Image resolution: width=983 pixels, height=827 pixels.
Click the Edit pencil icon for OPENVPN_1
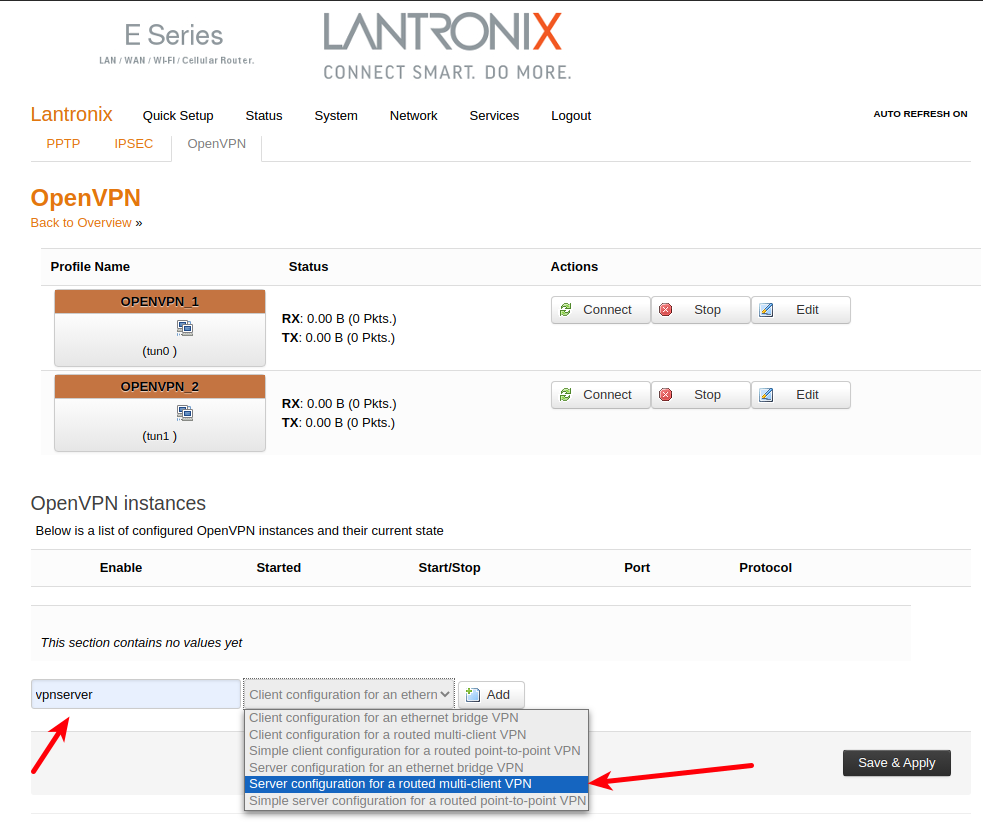coord(766,310)
